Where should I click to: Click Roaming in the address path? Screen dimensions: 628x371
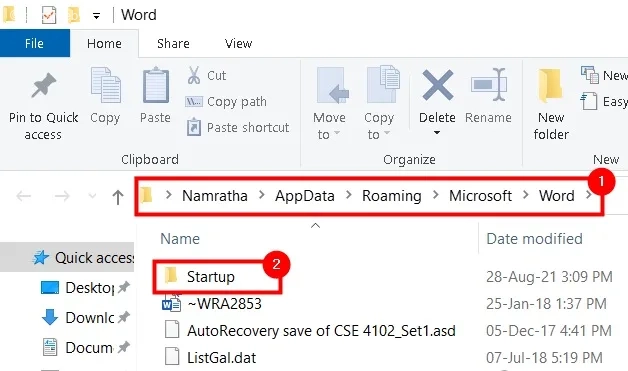click(392, 196)
